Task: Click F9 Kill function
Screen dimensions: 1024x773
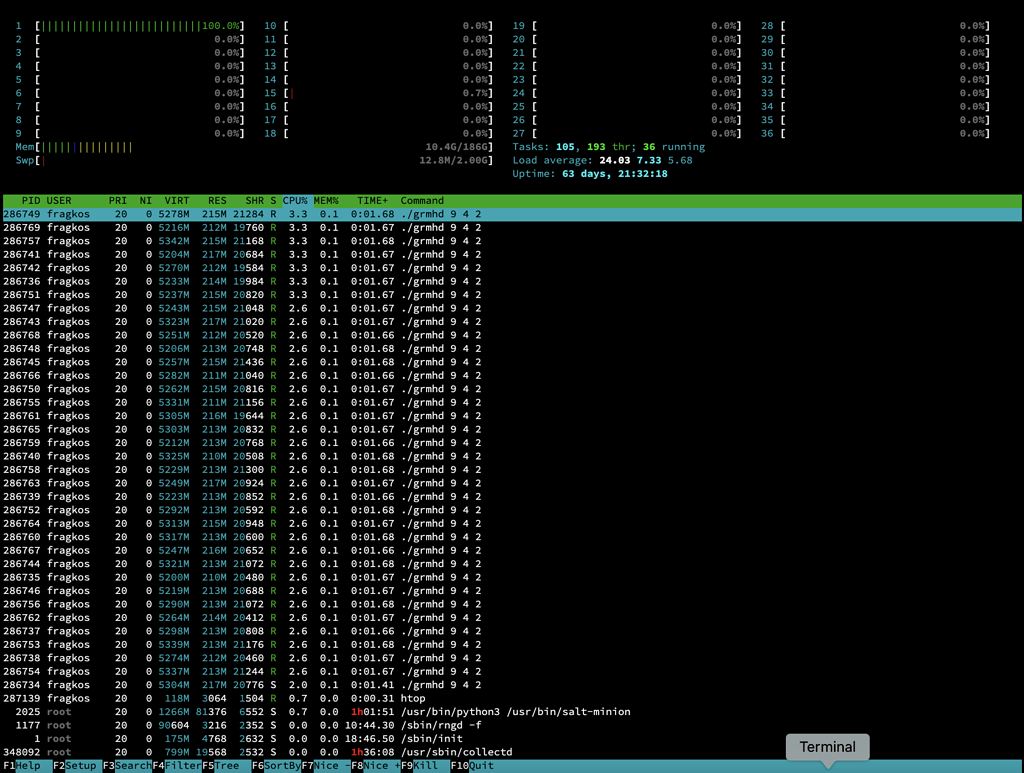Action: click(419, 766)
